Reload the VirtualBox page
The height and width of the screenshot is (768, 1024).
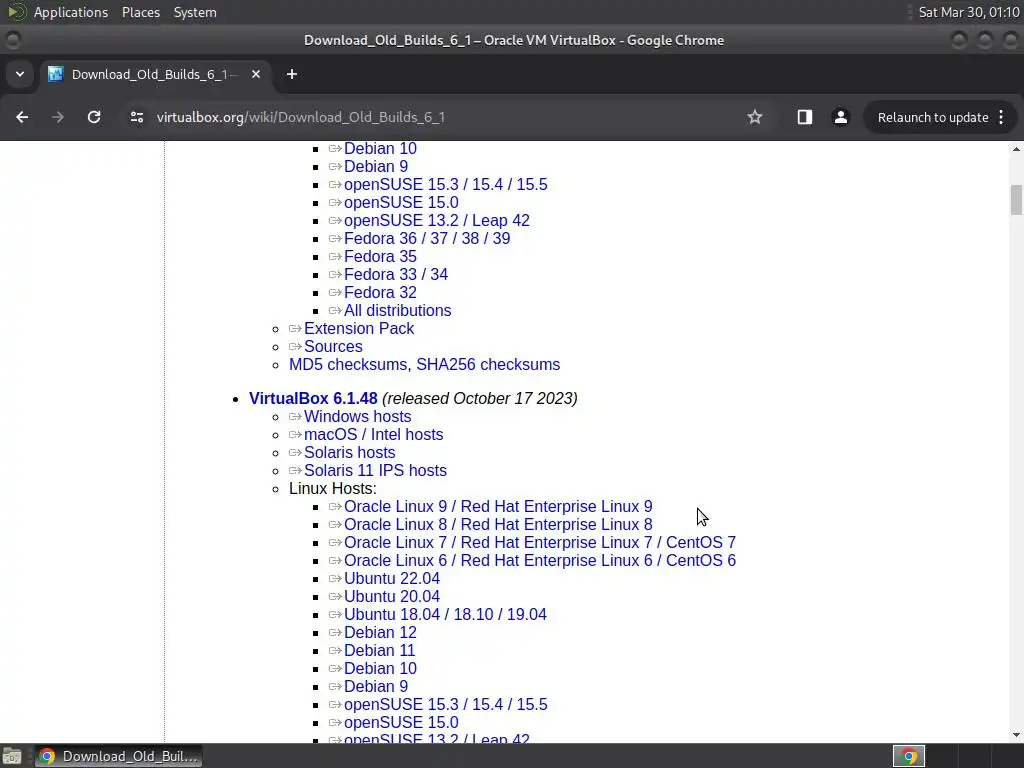[x=94, y=117]
